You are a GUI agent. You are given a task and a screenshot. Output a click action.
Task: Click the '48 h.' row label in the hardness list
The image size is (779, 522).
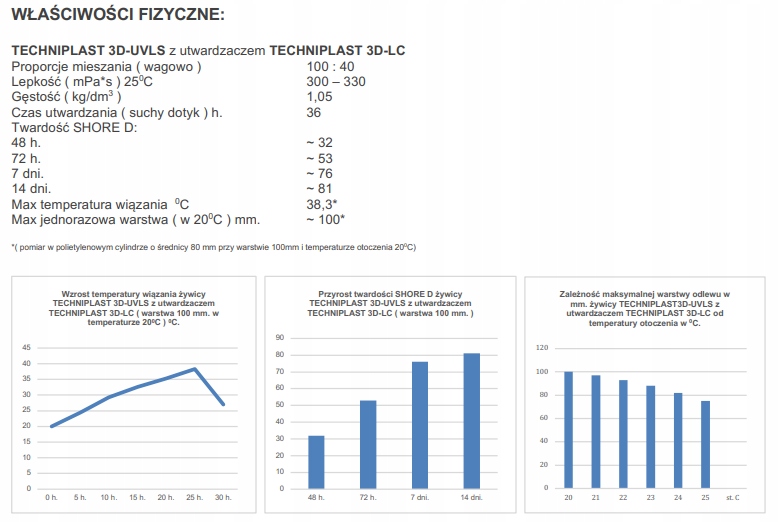pos(26,143)
